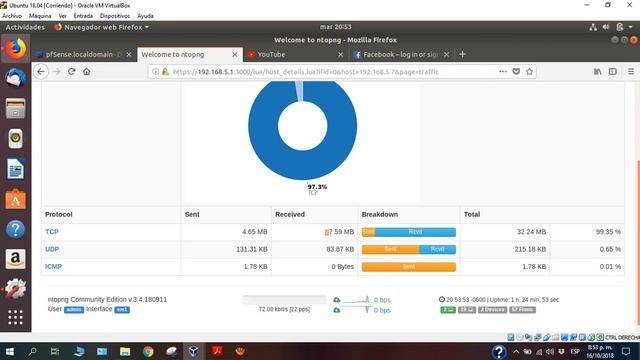
Task: Open ICMP protocol link
Action: click(53, 267)
